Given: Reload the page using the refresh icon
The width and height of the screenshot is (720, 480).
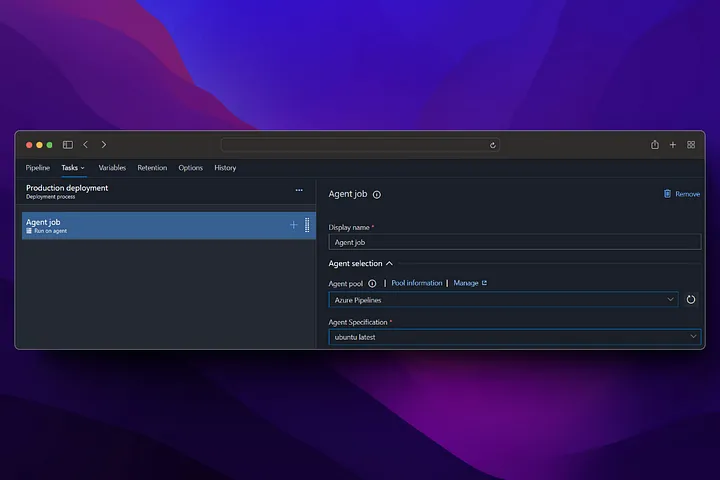Looking at the screenshot, I should (493, 145).
